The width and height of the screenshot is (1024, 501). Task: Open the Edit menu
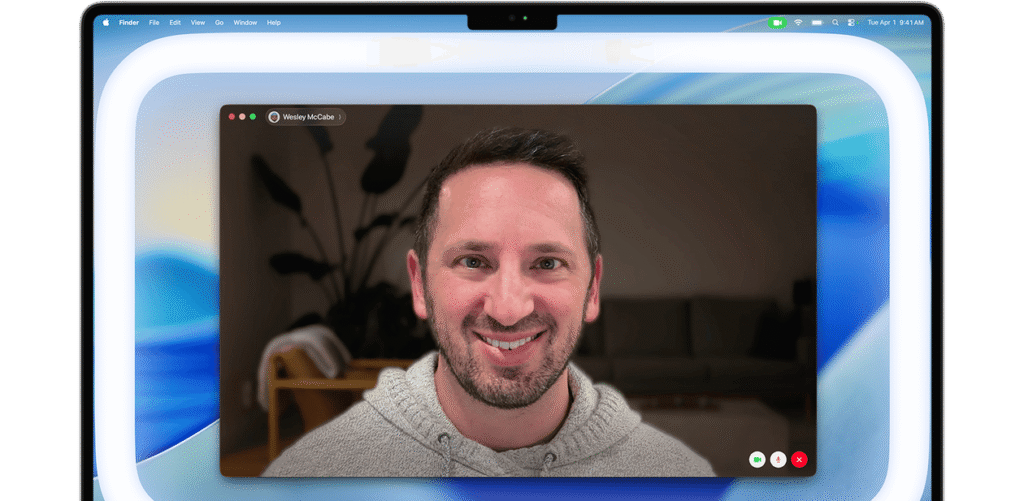click(175, 22)
